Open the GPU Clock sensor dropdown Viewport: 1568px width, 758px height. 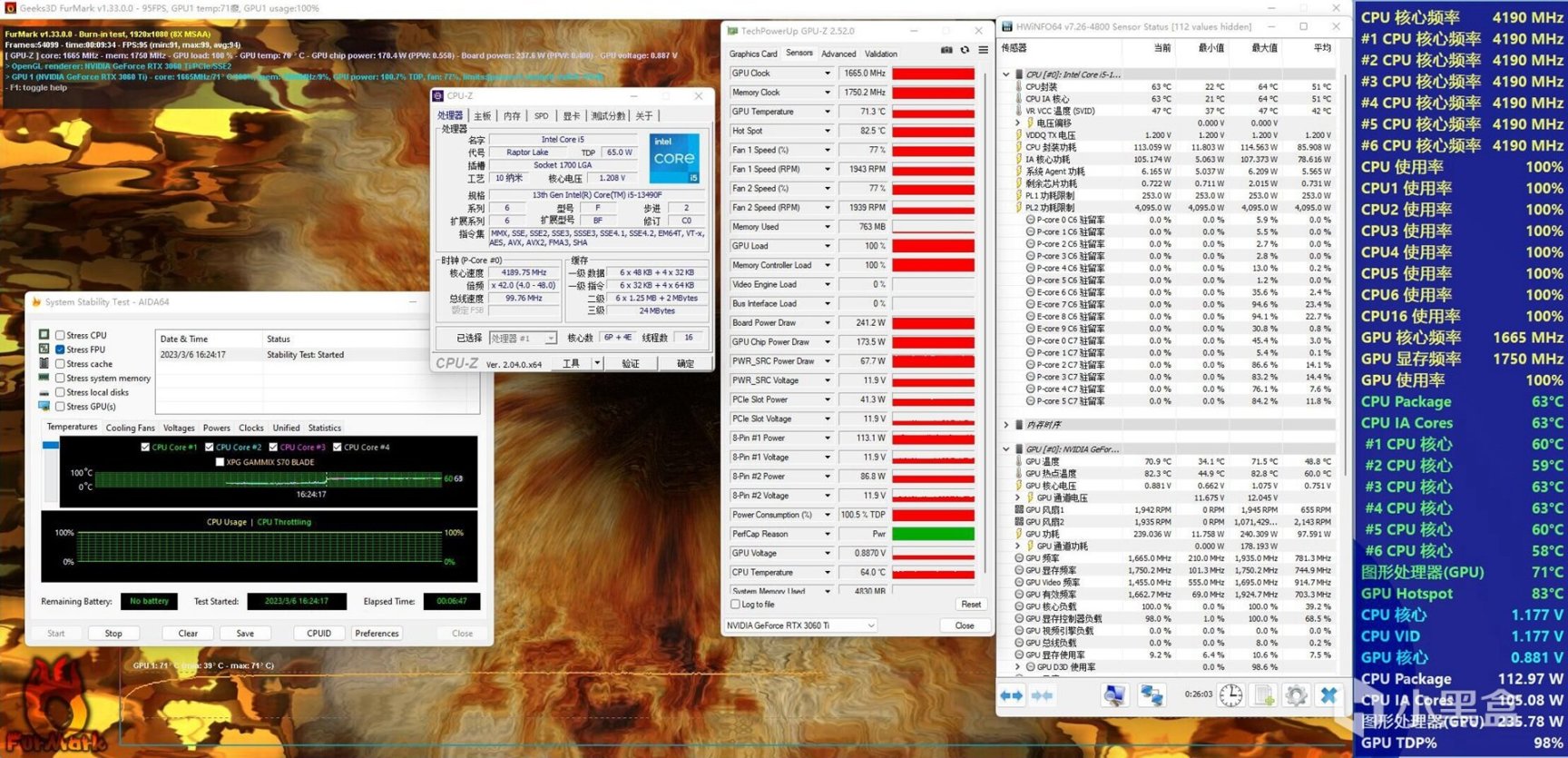(x=827, y=74)
